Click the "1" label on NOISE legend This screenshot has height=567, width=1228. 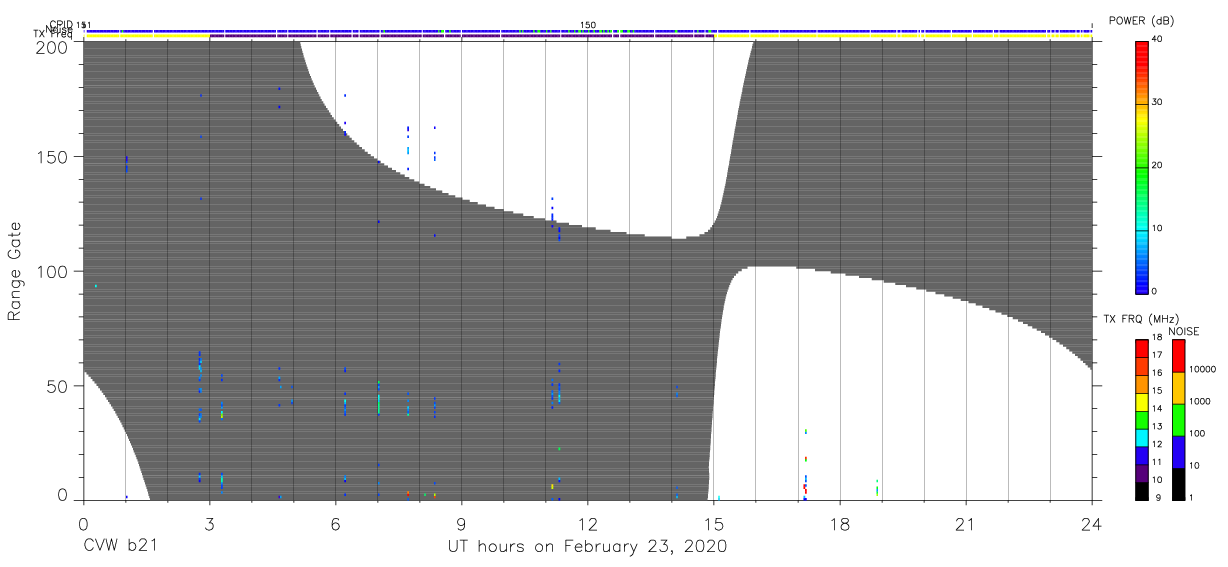coord(1191,497)
